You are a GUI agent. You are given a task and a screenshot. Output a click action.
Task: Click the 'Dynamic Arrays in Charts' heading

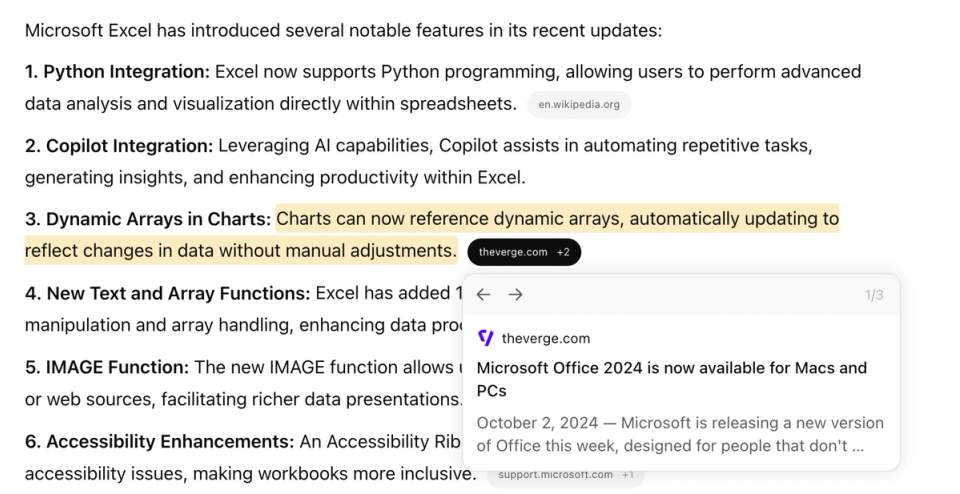click(158, 219)
